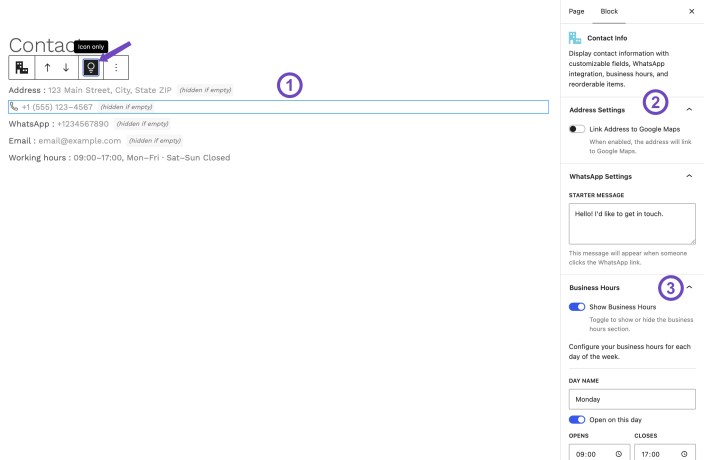Screen dimensions: 704x460
Task: Click the clock icon in Closes field
Action: coord(684,454)
